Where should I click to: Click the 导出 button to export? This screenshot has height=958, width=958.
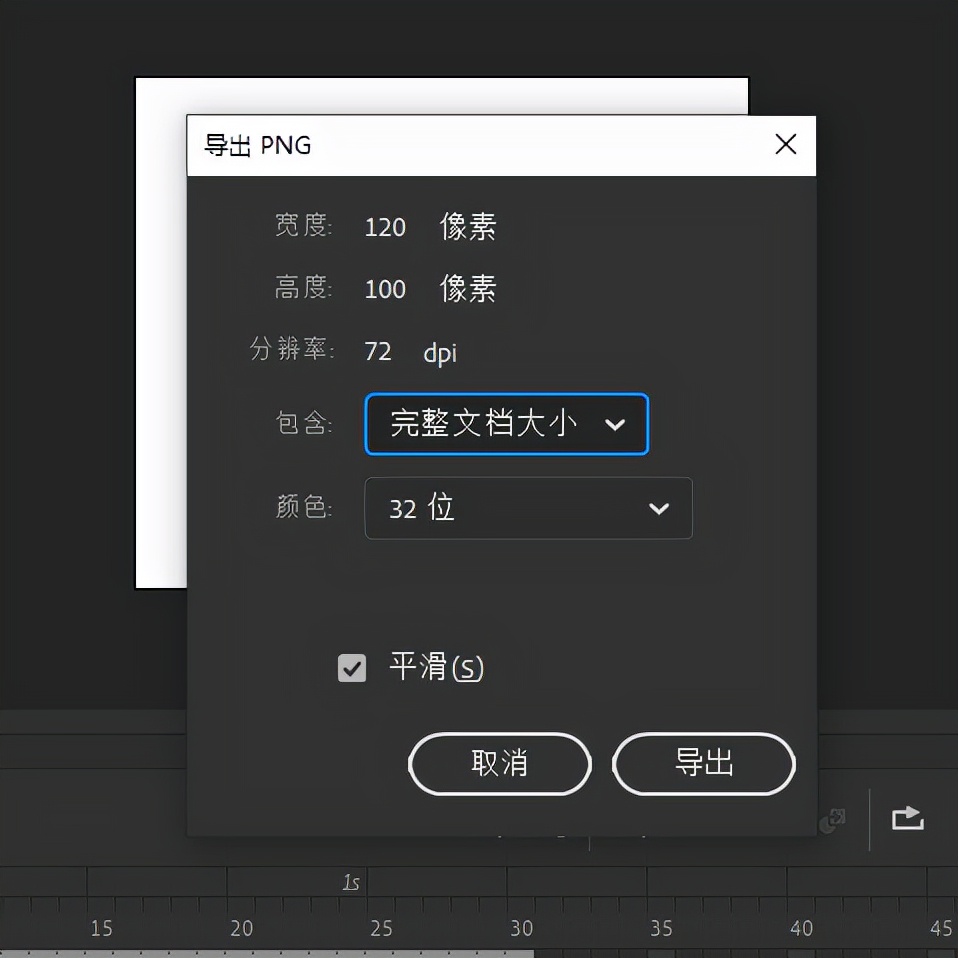tap(703, 764)
